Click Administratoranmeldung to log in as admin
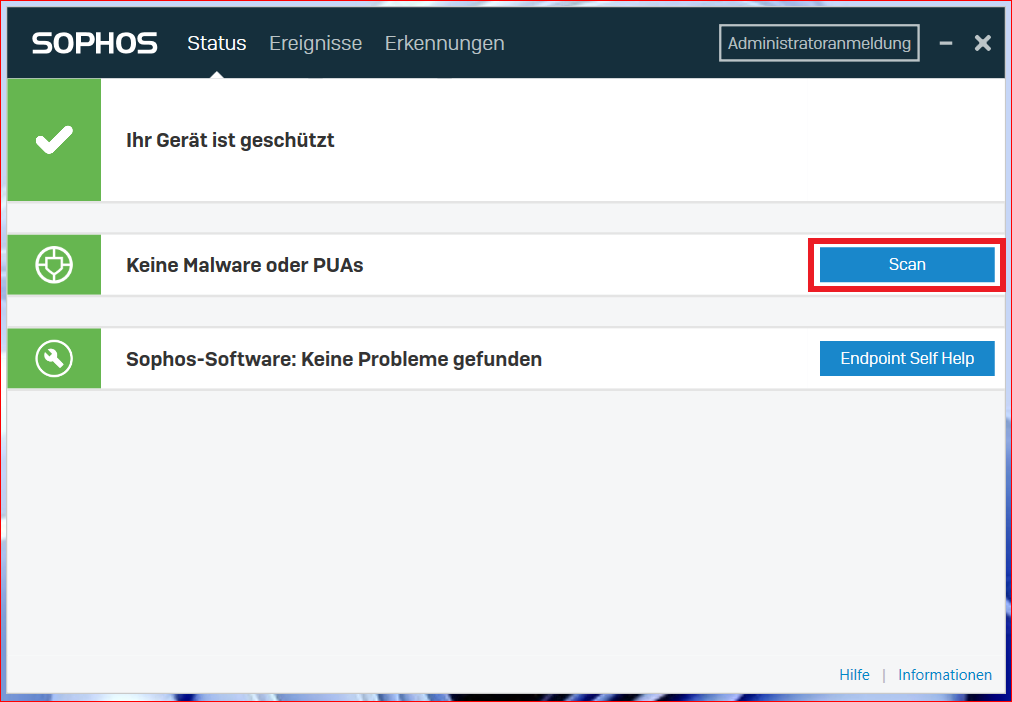Viewport: 1012px width, 702px height. (818, 42)
